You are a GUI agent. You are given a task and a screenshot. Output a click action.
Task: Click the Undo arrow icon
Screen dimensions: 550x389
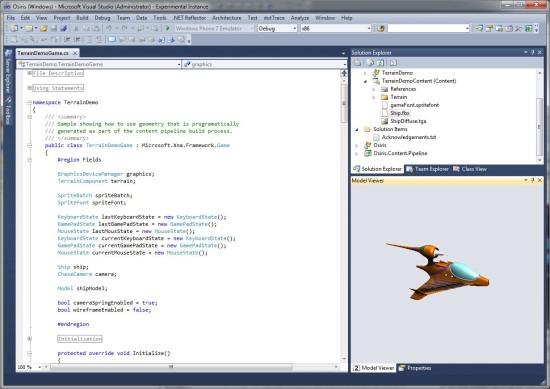(109, 28)
